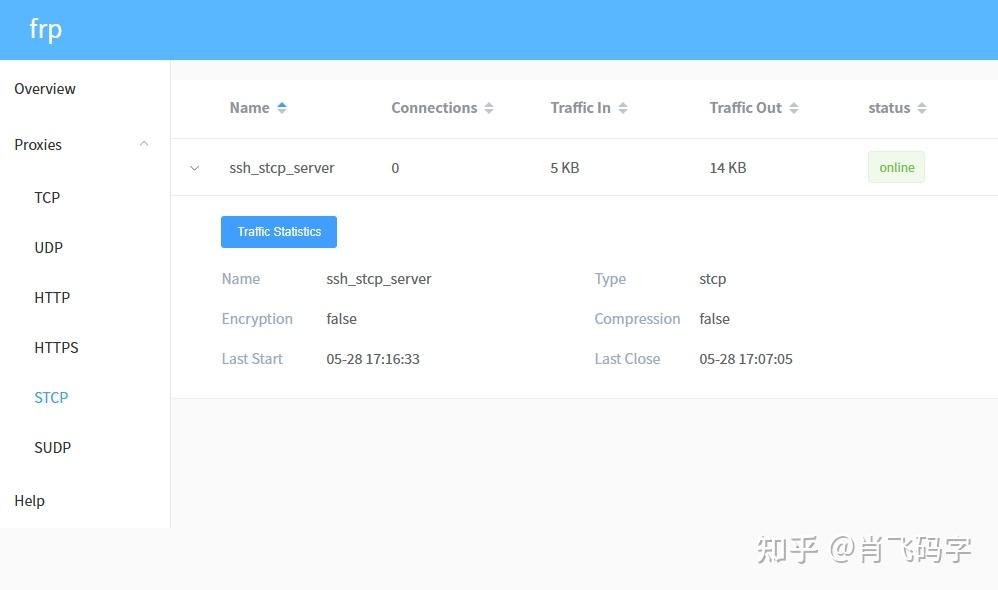998x590 pixels.
Task: Select STCP in the sidebar
Action: pos(51,397)
